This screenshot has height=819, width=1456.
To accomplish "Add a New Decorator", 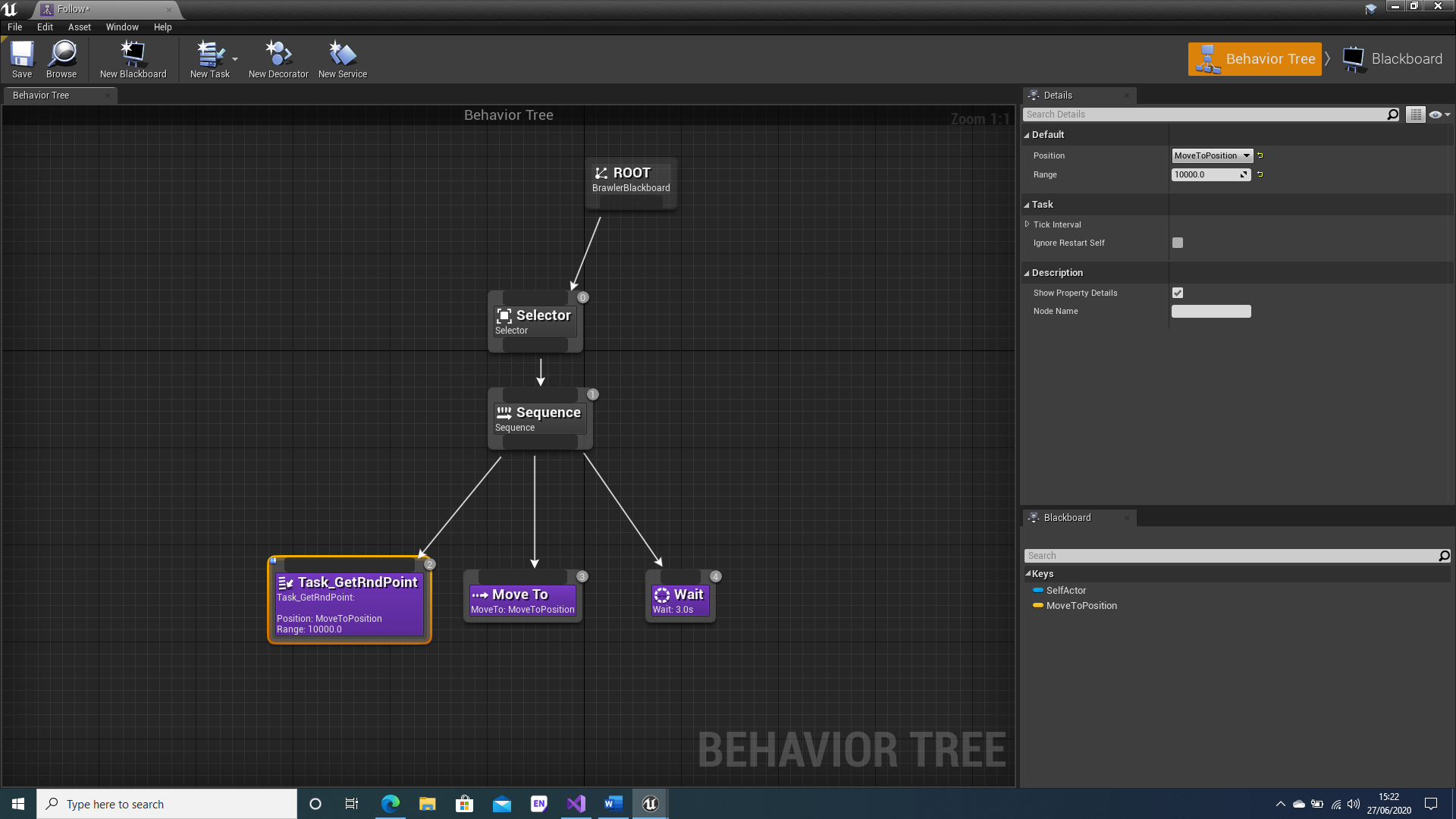I will point(278,58).
